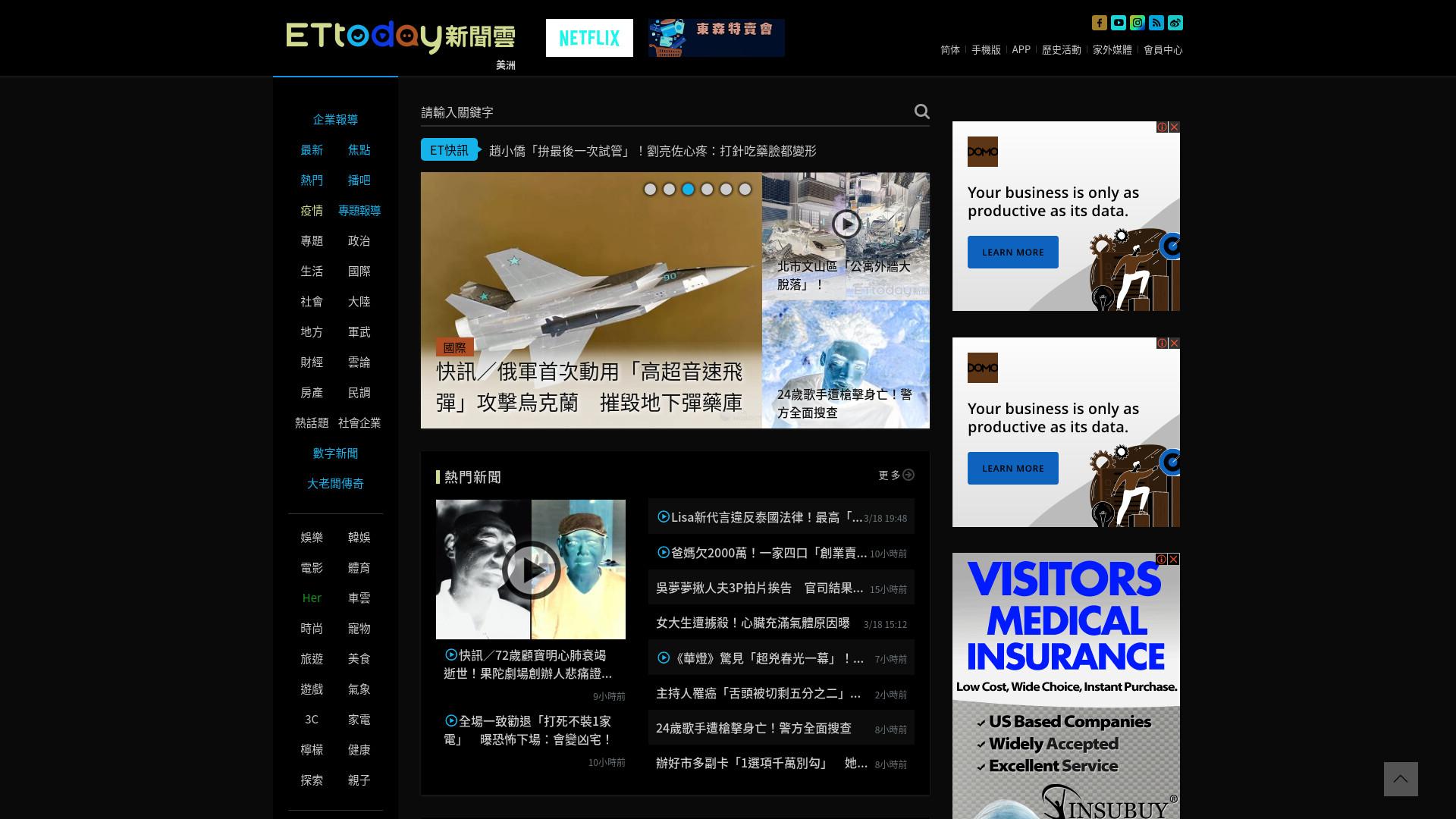
Task: Open 3C category in sidebar
Action: 312,719
